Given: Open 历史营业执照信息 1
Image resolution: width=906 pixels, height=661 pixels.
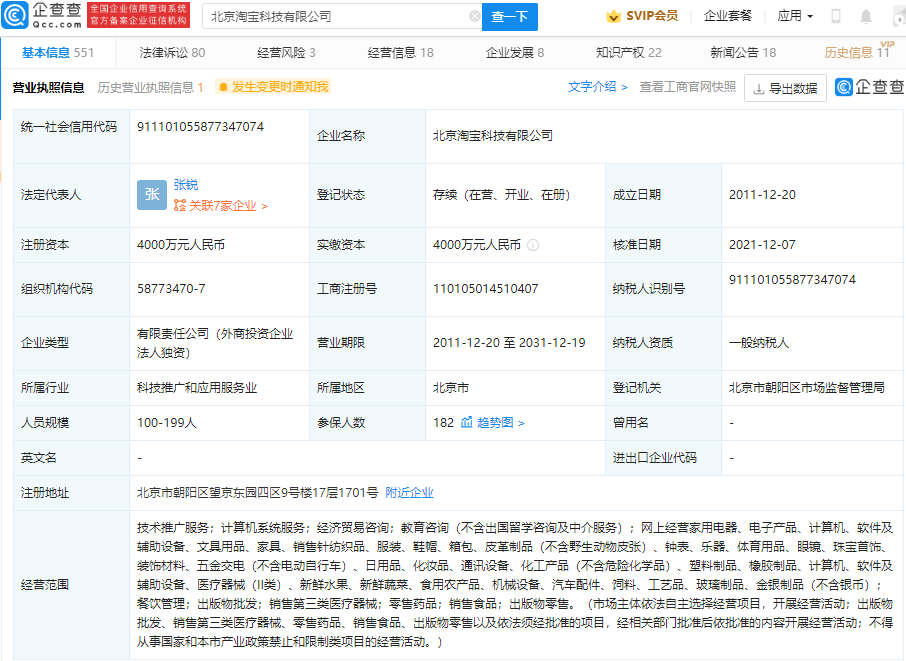Looking at the screenshot, I should tap(150, 87).
